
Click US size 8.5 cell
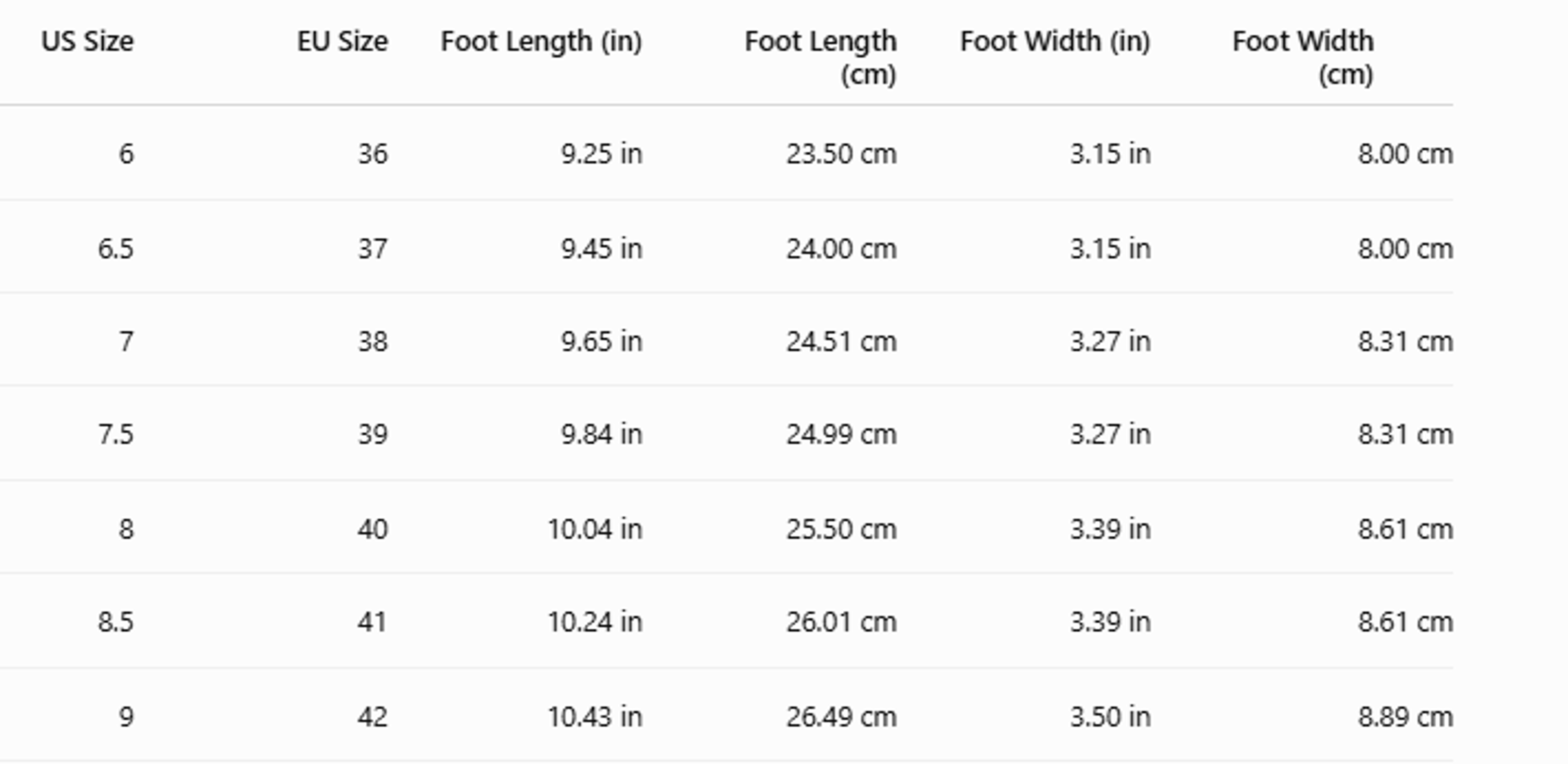click(116, 621)
